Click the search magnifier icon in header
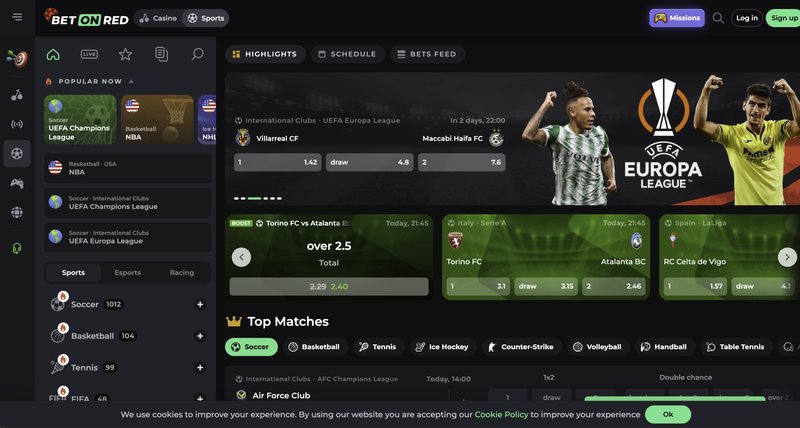The height and width of the screenshot is (428, 800). click(718, 18)
